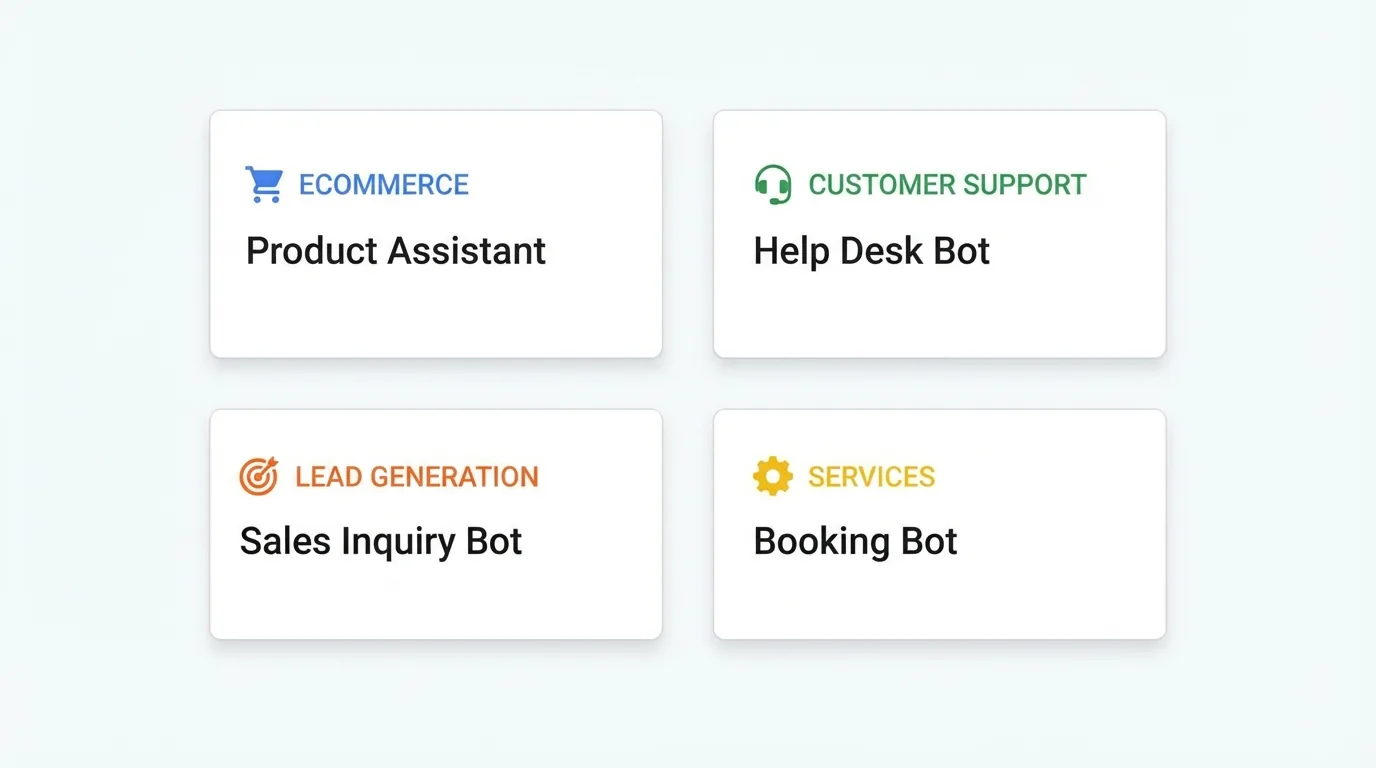Select the orange bullseye icon on Sales Inquiry card
The height and width of the screenshot is (768, 1376).
point(257,477)
